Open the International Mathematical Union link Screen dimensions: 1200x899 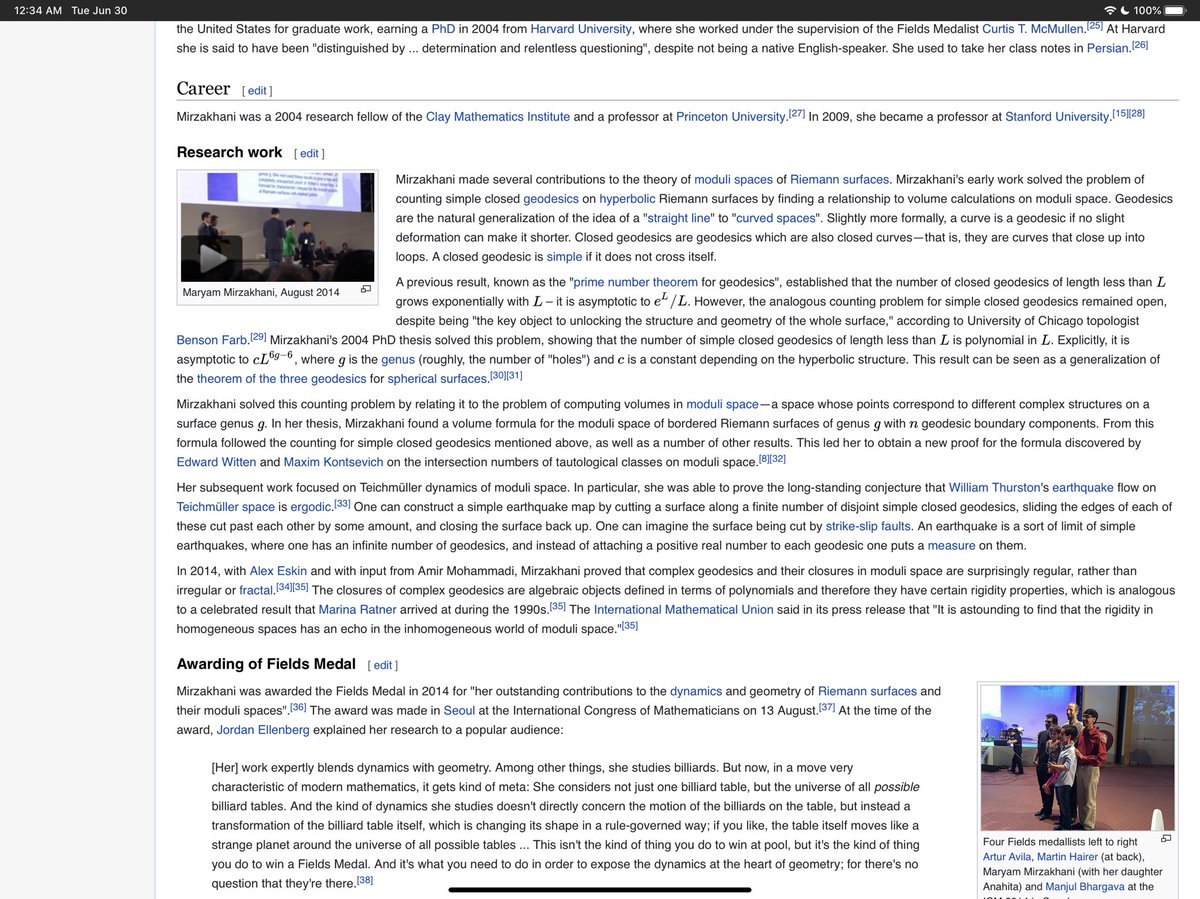[x=683, y=609]
